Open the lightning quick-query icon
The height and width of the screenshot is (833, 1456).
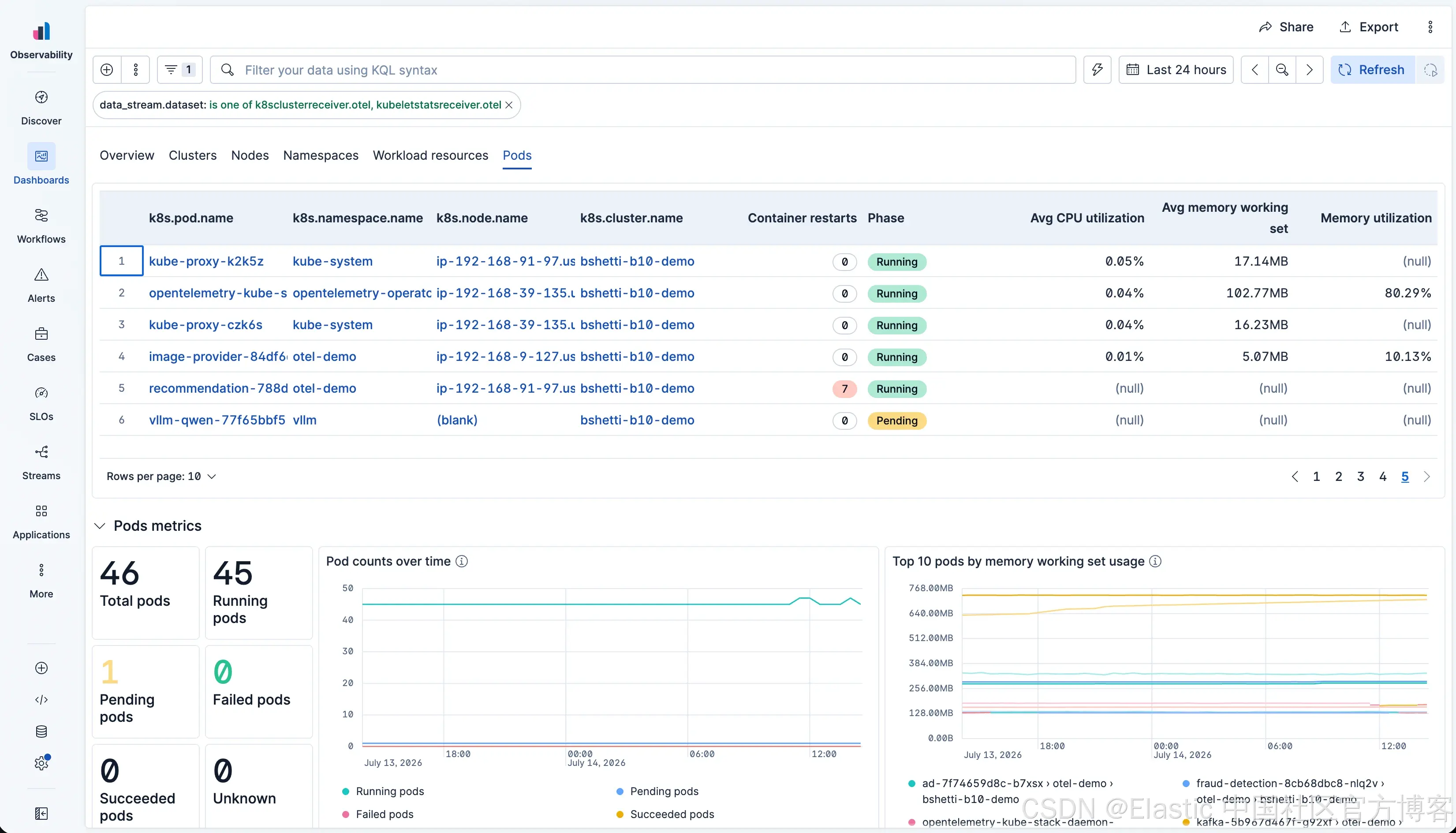[1097, 70]
